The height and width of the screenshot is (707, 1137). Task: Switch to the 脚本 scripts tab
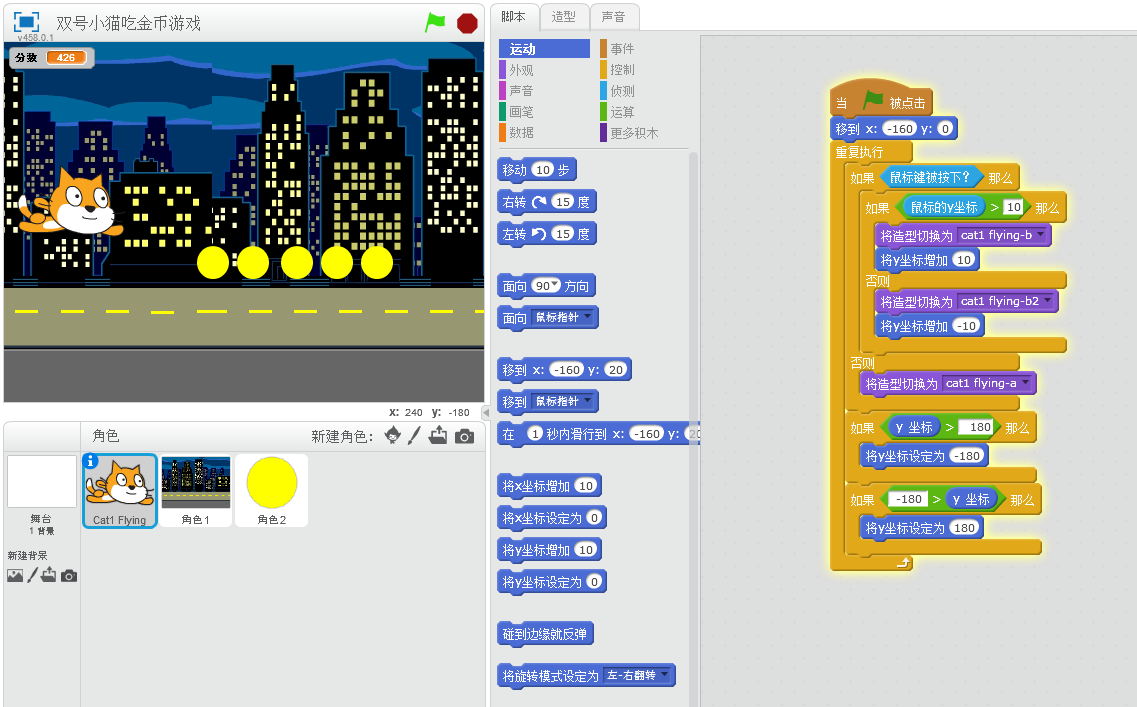pos(514,17)
